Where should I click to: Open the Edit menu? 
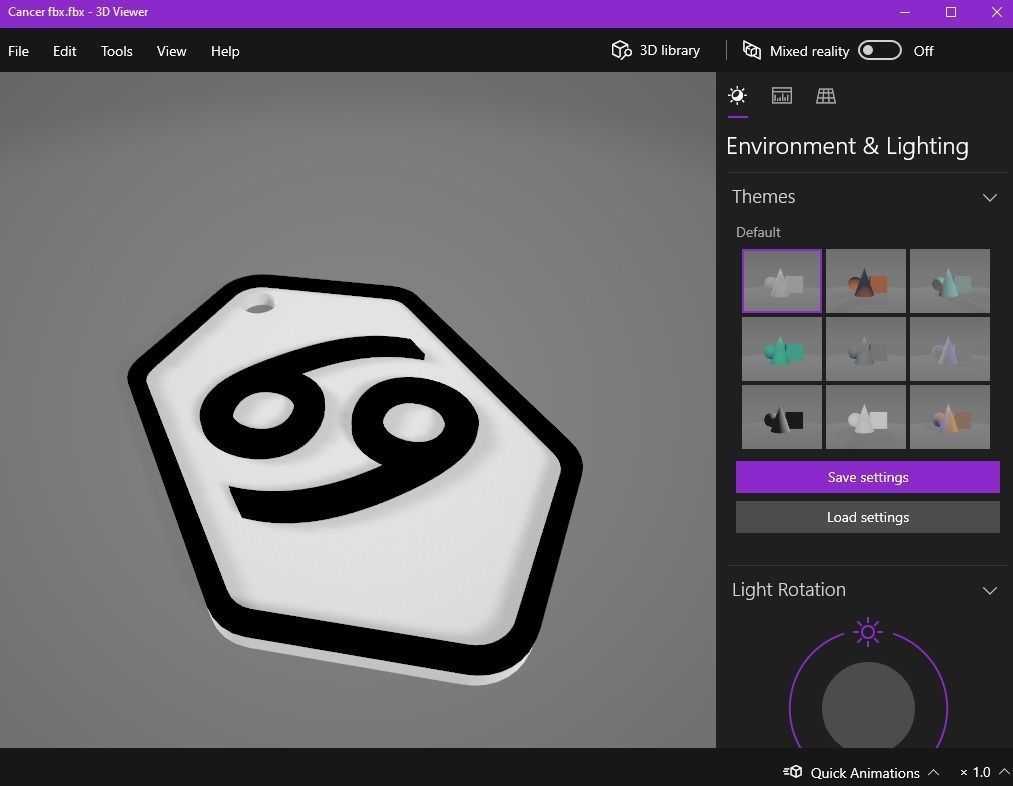65,51
